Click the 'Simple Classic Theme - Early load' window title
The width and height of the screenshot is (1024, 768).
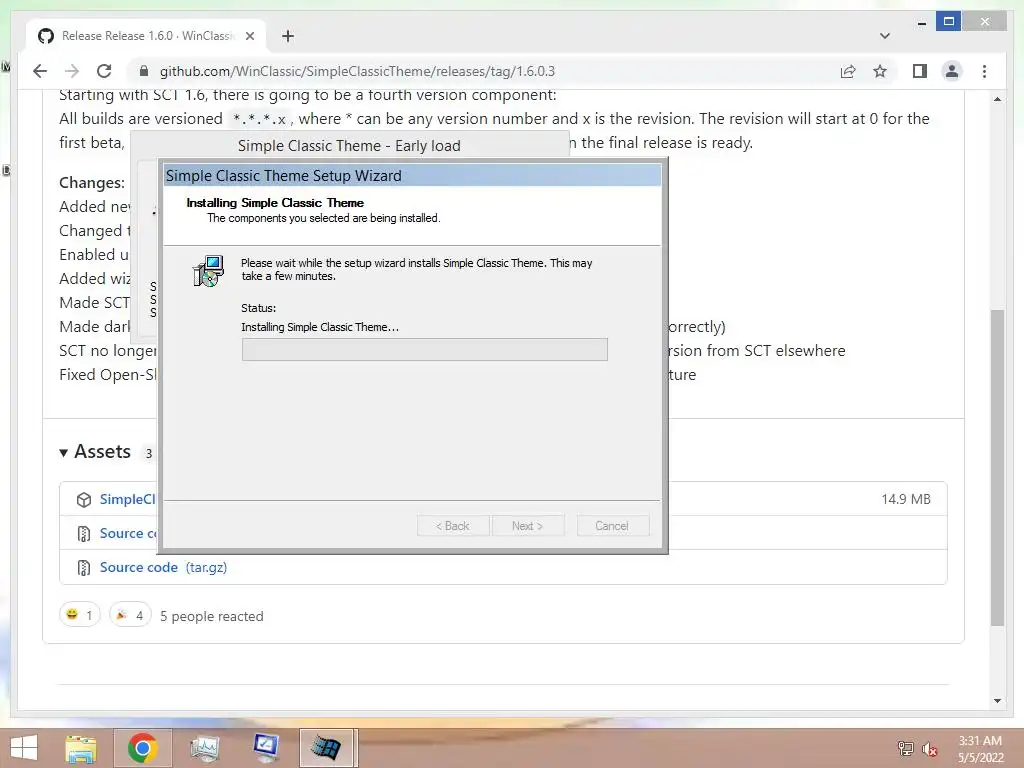tap(349, 146)
